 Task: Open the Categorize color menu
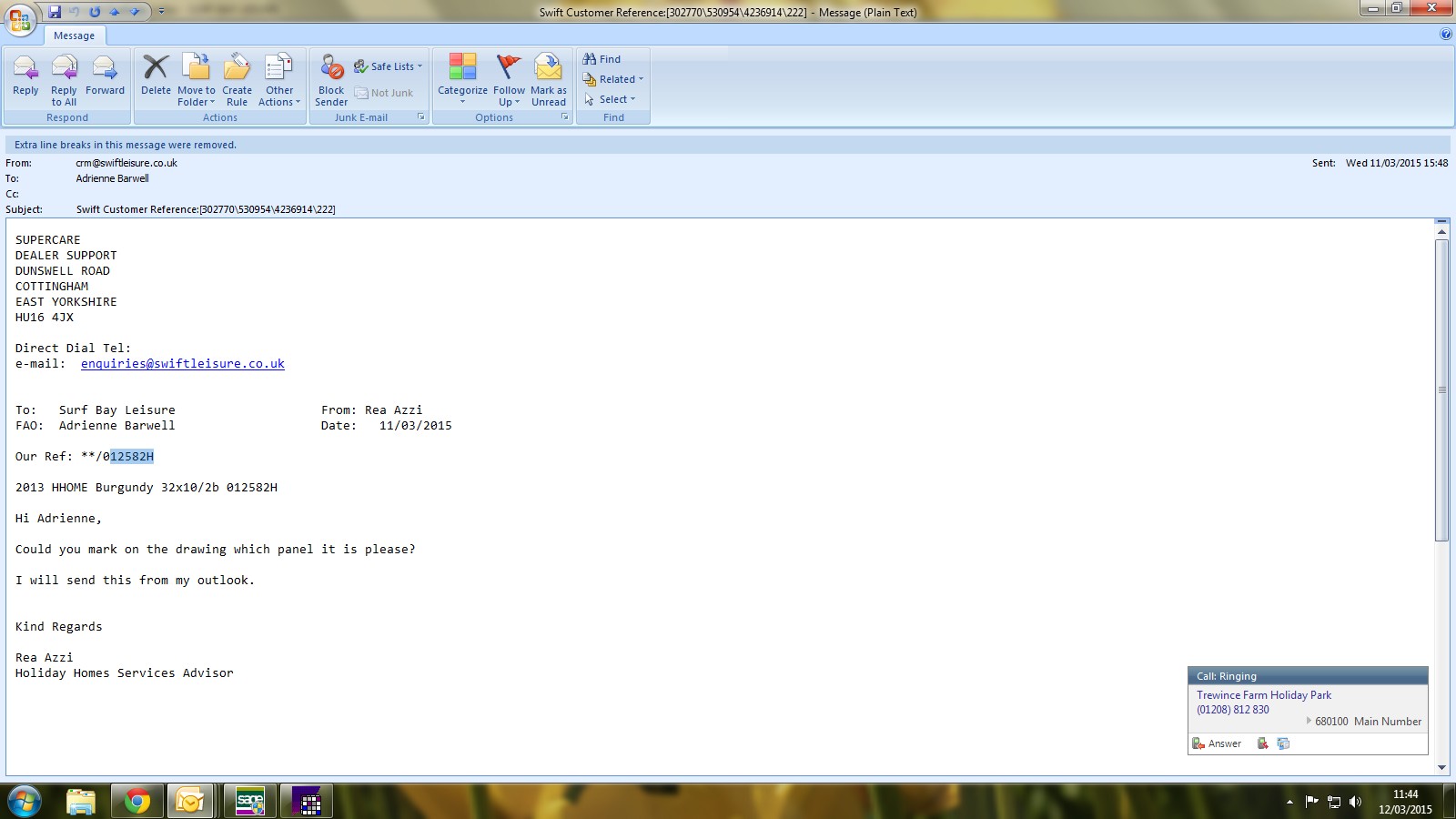tap(462, 80)
